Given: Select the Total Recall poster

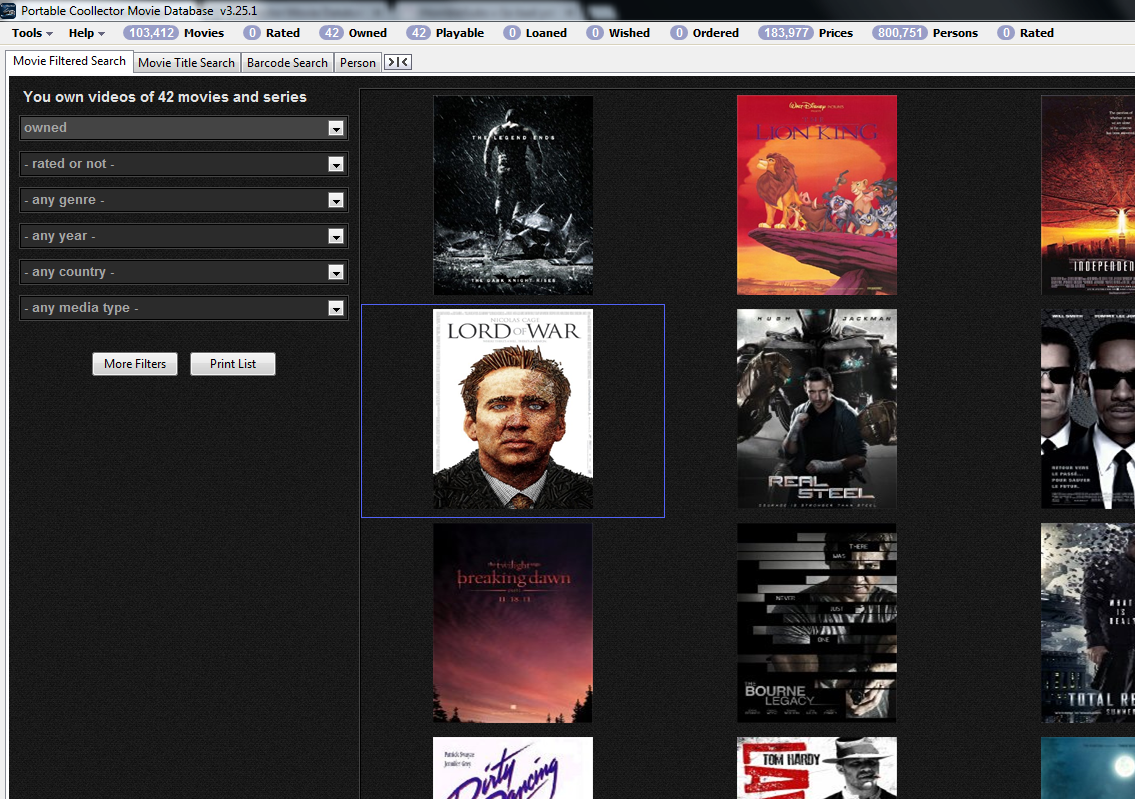Looking at the screenshot, I should [1088, 623].
